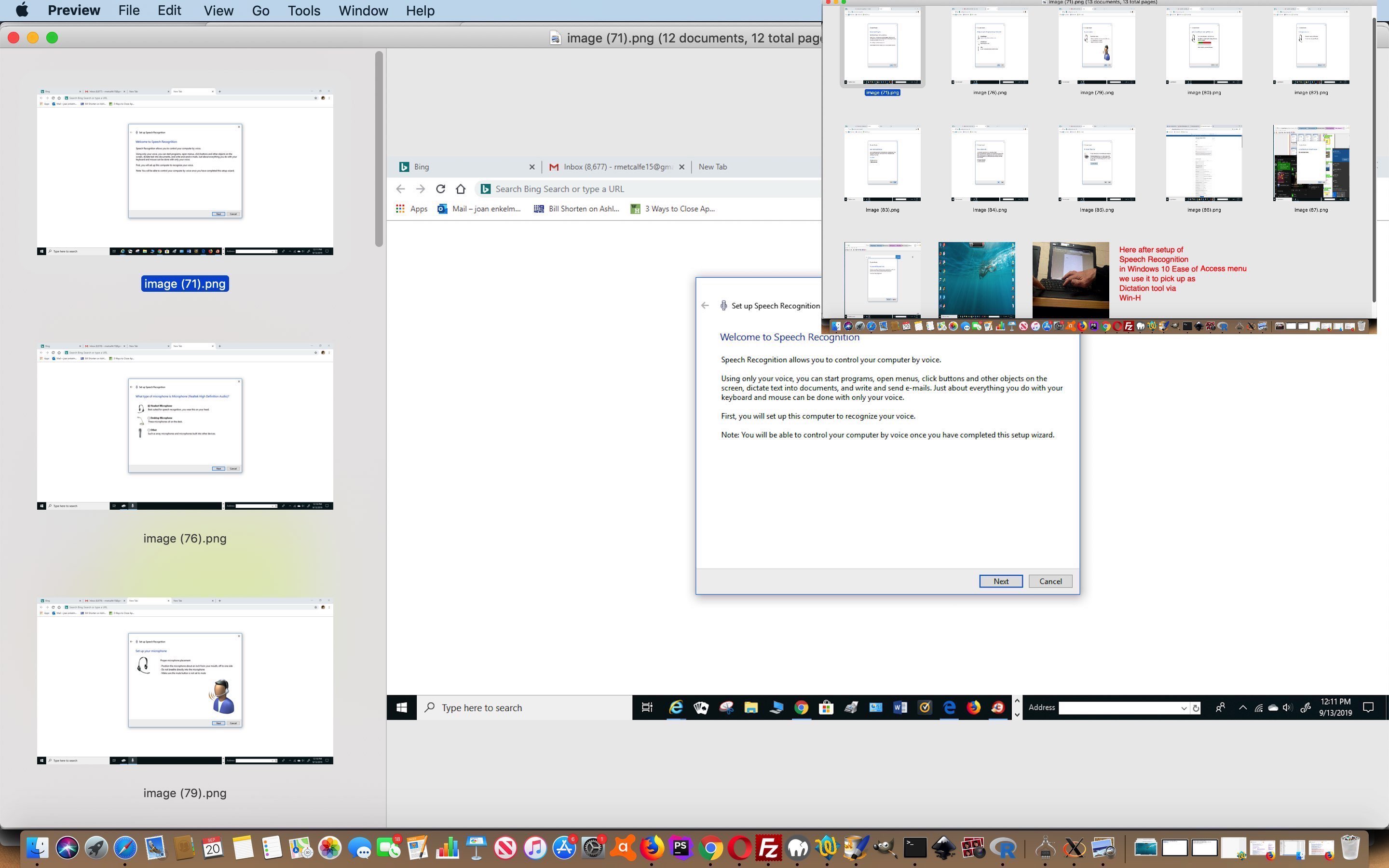Click the Next button in wizard
The image size is (1389, 868).
1000,582
